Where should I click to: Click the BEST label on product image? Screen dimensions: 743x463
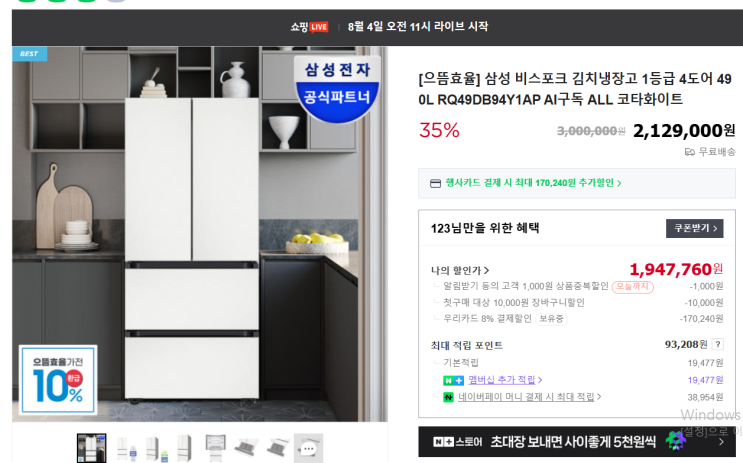(29, 54)
